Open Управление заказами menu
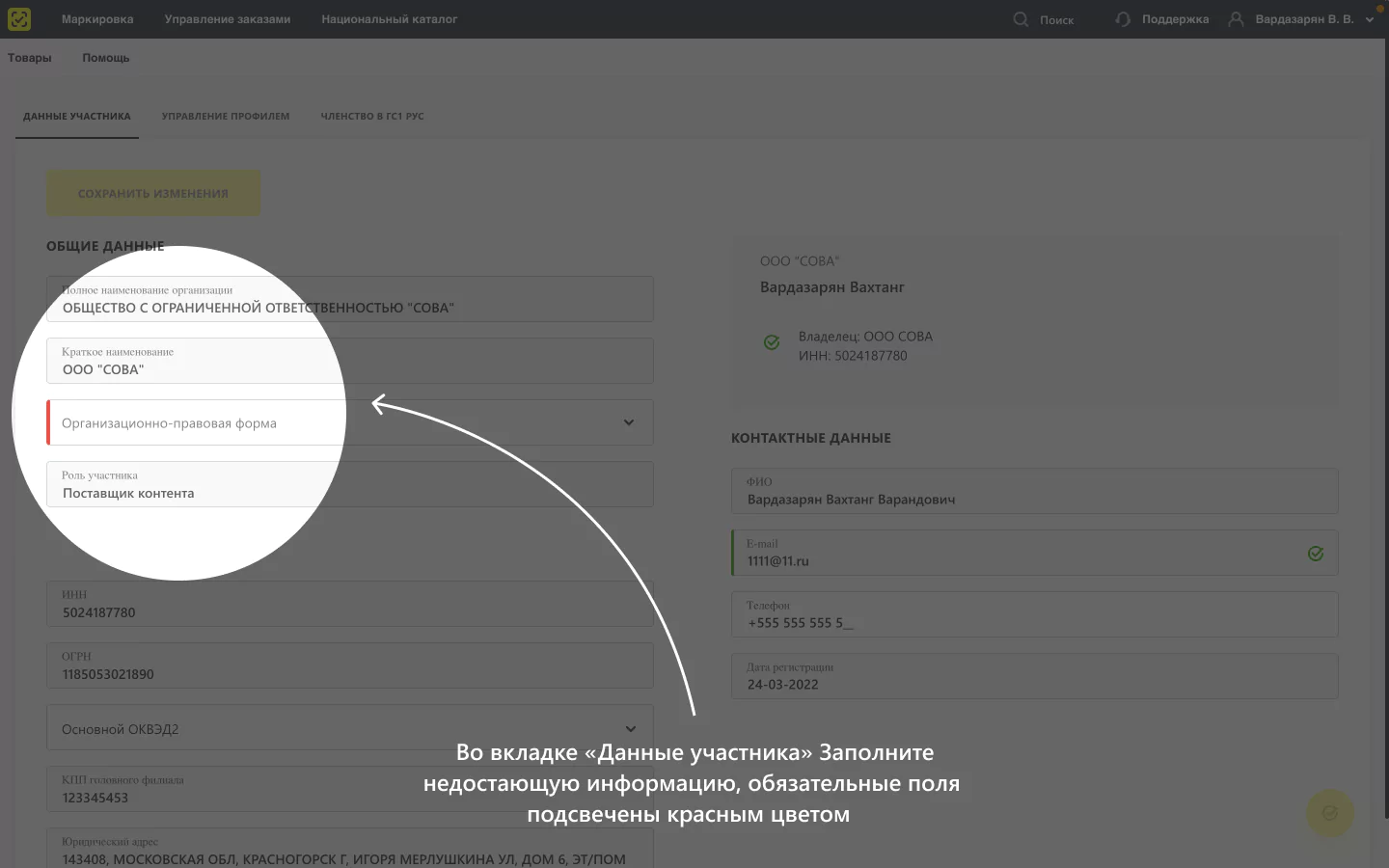Image resolution: width=1389 pixels, height=868 pixels. click(x=228, y=19)
